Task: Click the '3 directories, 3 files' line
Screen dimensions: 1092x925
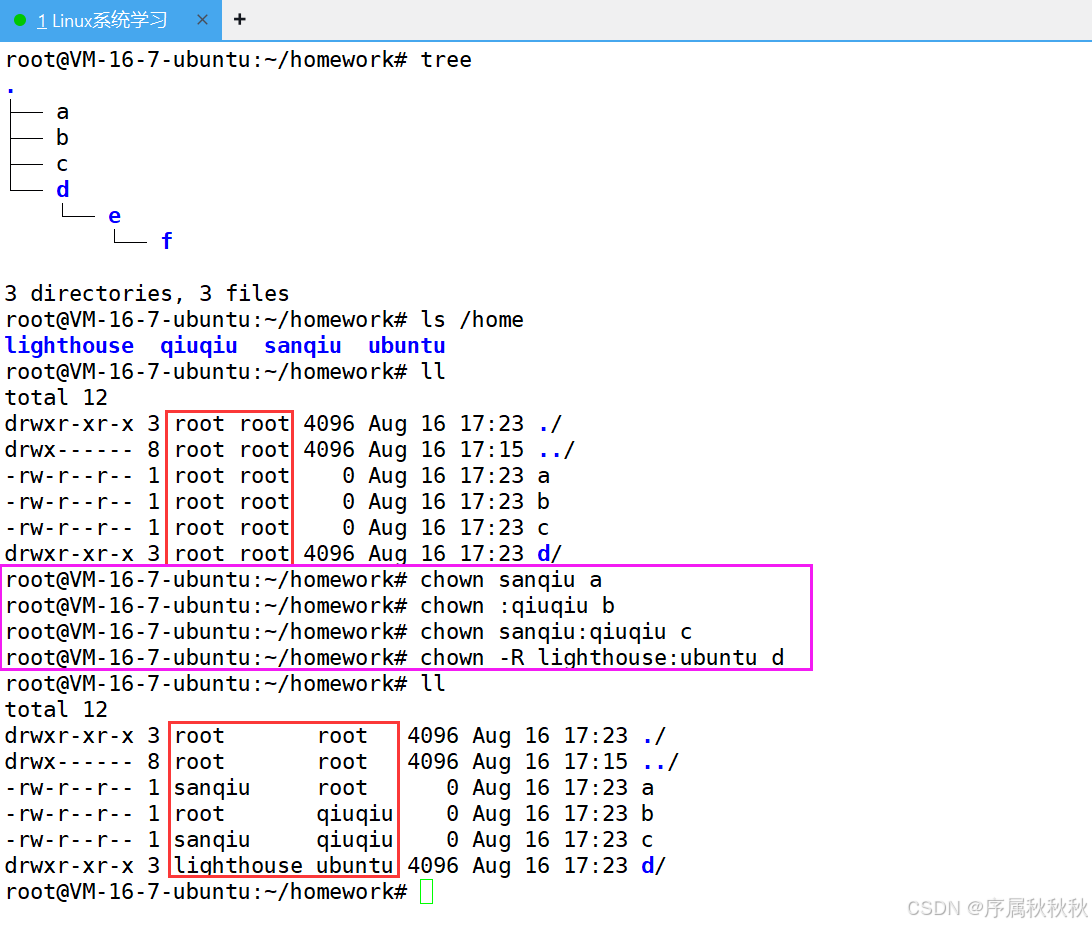Action: (x=147, y=293)
